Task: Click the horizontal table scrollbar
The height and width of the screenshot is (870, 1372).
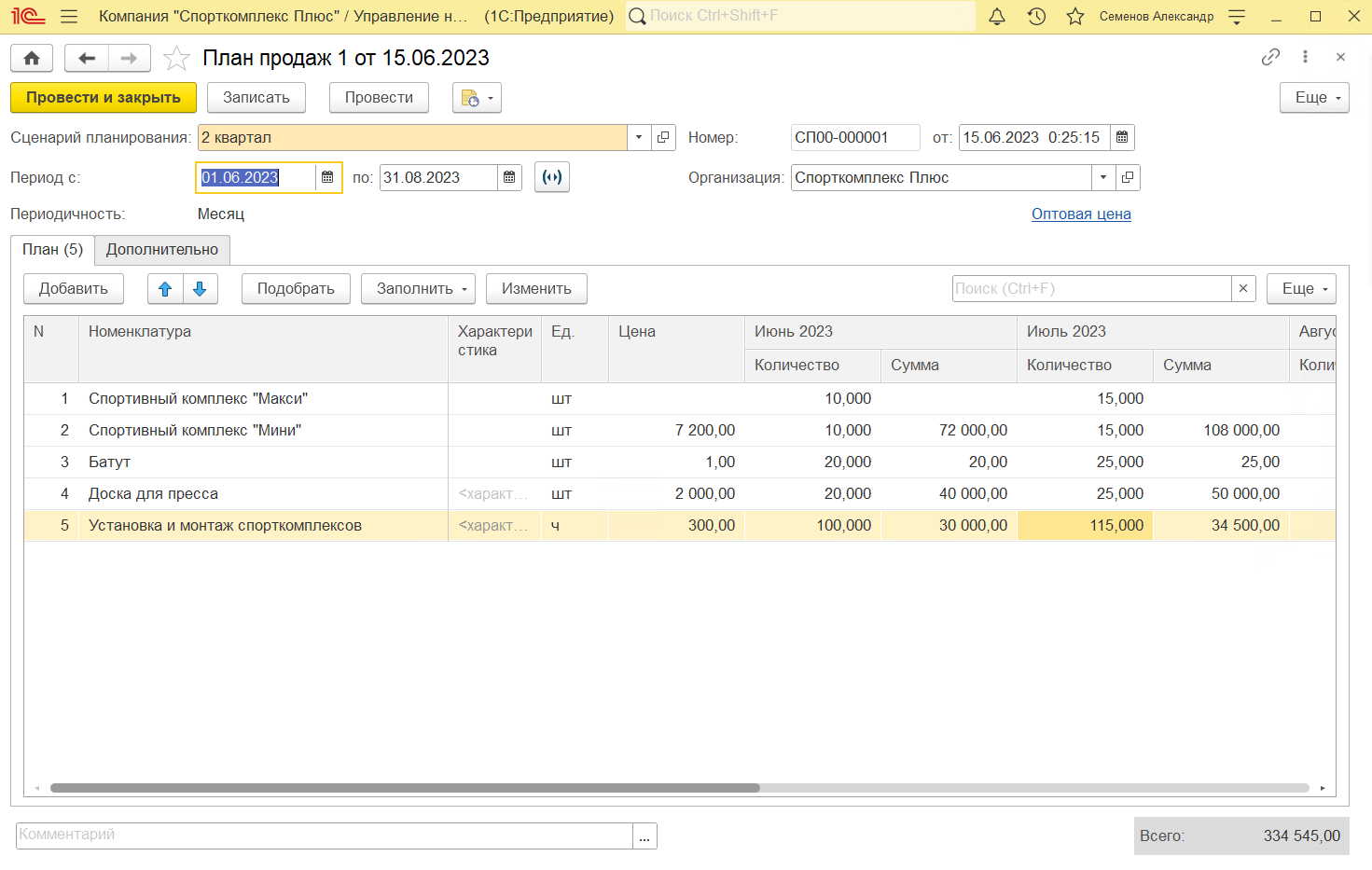Action: pos(405,788)
